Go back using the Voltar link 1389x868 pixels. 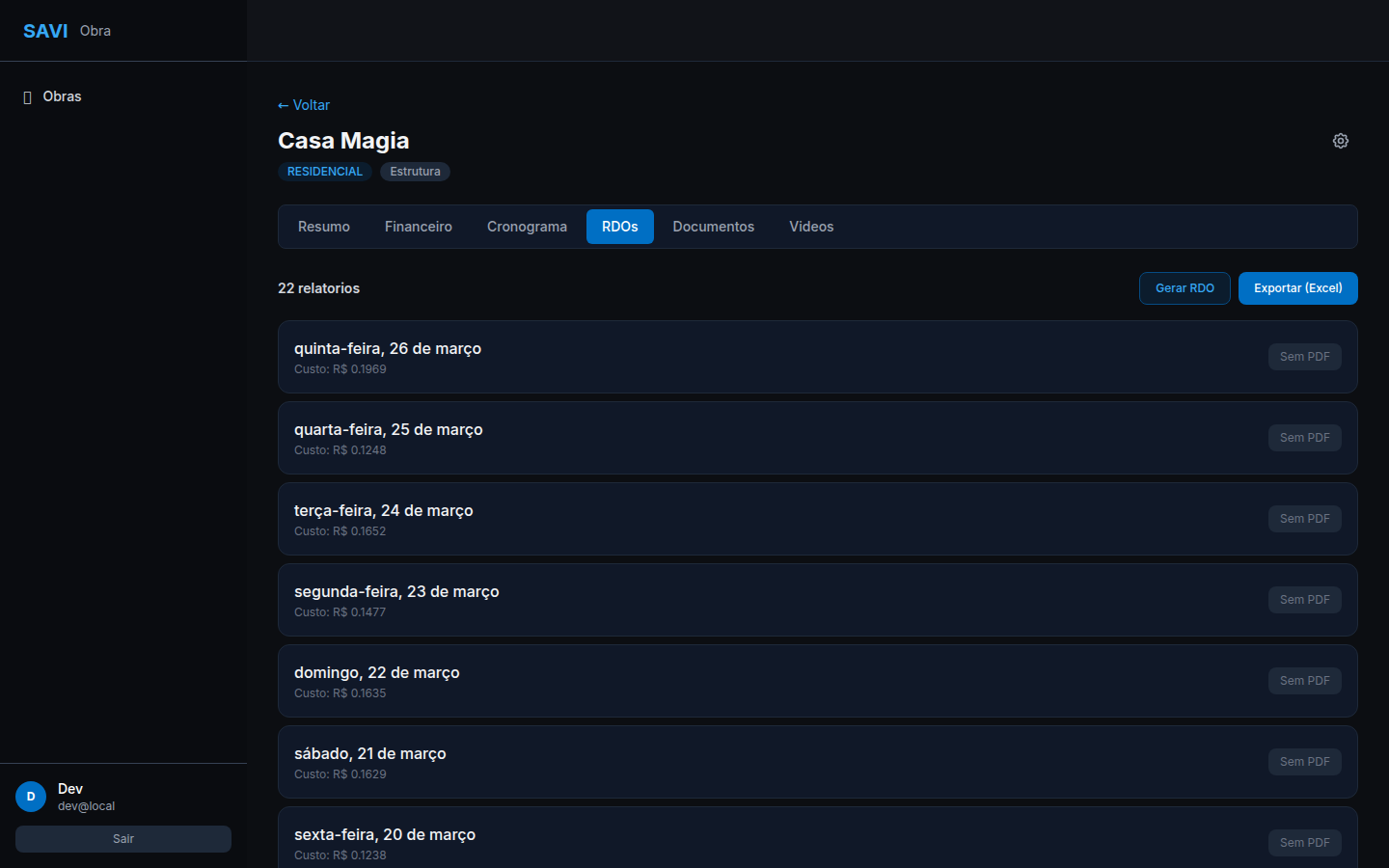(304, 105)
